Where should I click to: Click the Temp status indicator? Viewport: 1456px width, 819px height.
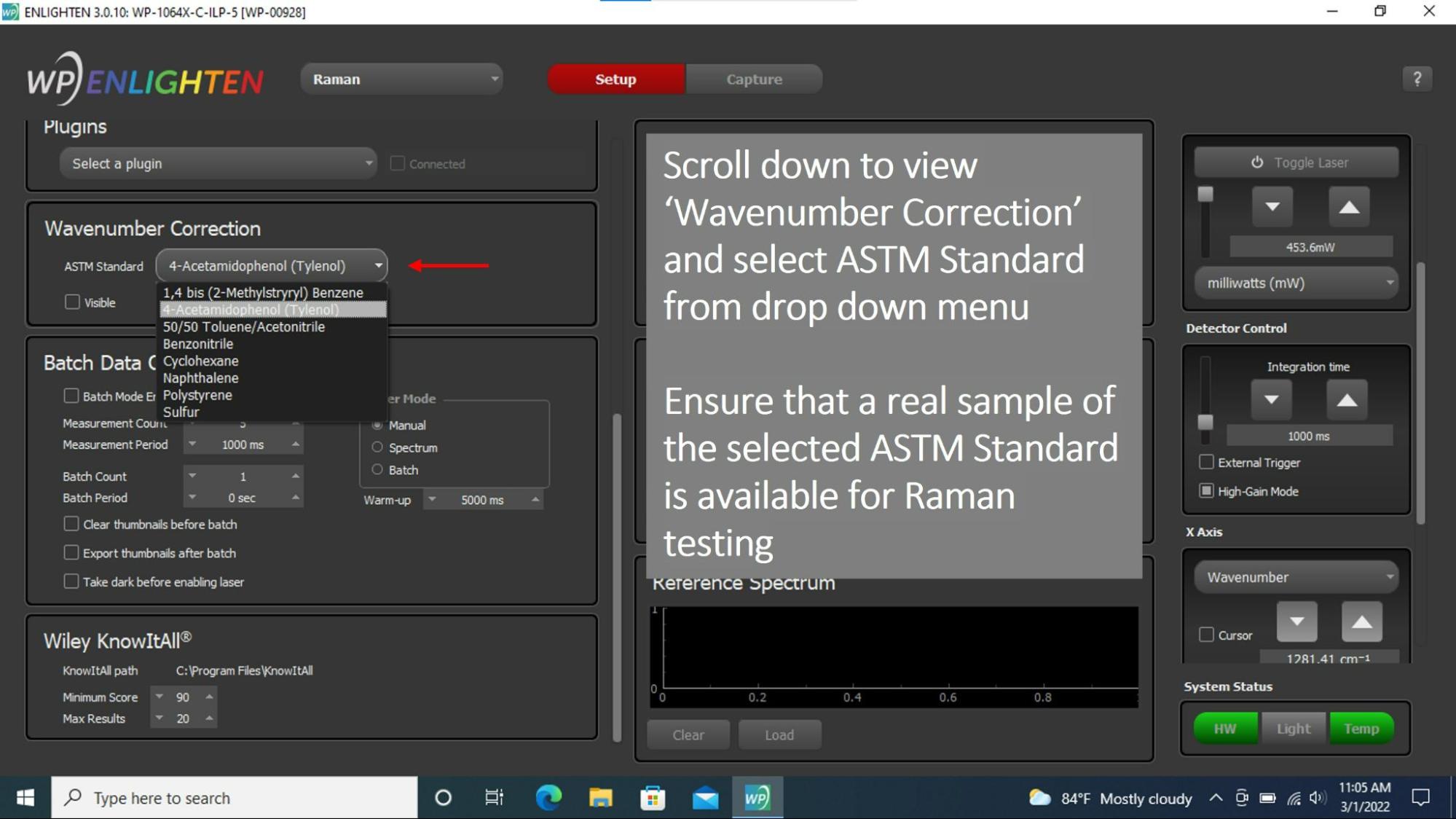(1361, 729)
